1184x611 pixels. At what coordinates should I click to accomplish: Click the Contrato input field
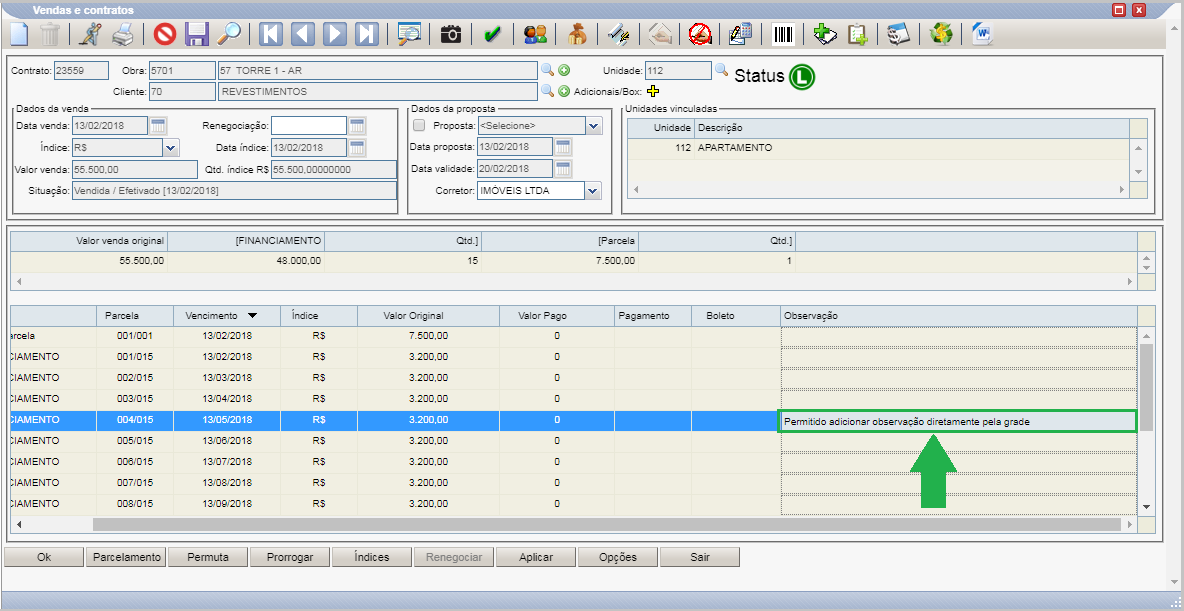click(82, 70)
